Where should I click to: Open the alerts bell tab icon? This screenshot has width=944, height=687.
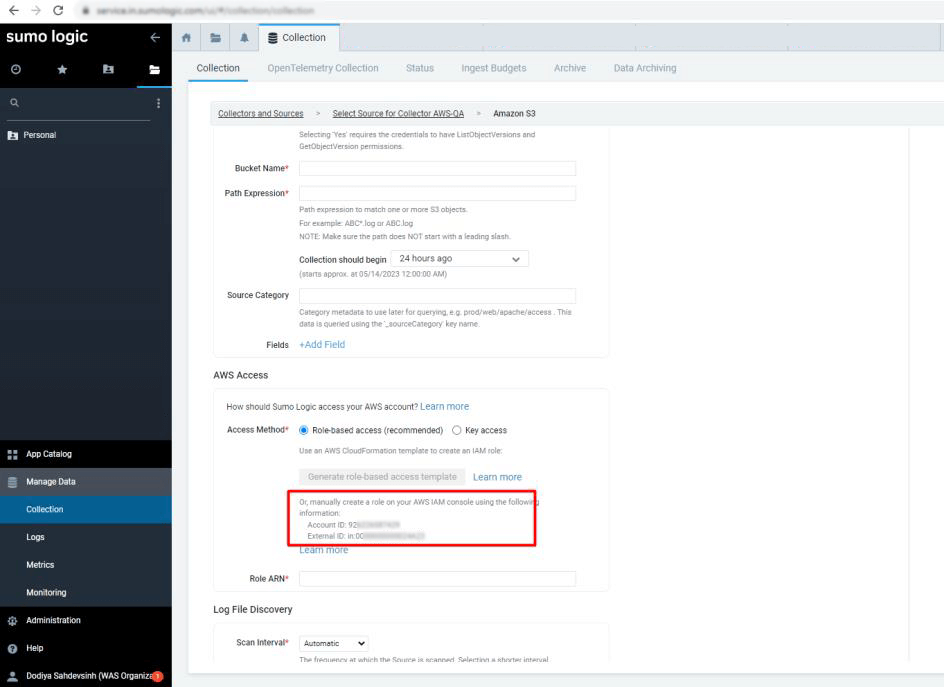(x=244, y=38)
